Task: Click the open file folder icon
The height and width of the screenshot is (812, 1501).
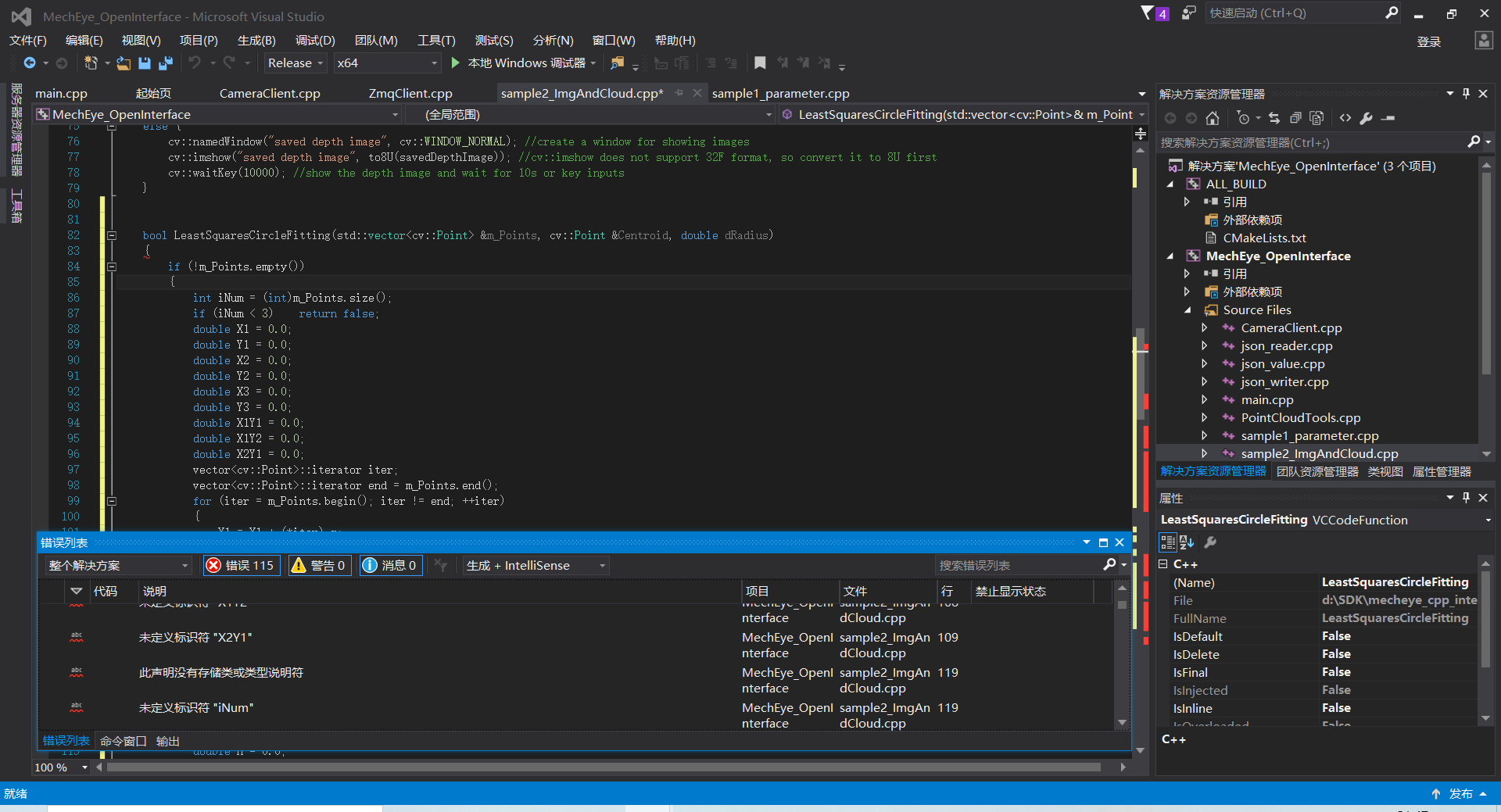Action: click(124, 63)
